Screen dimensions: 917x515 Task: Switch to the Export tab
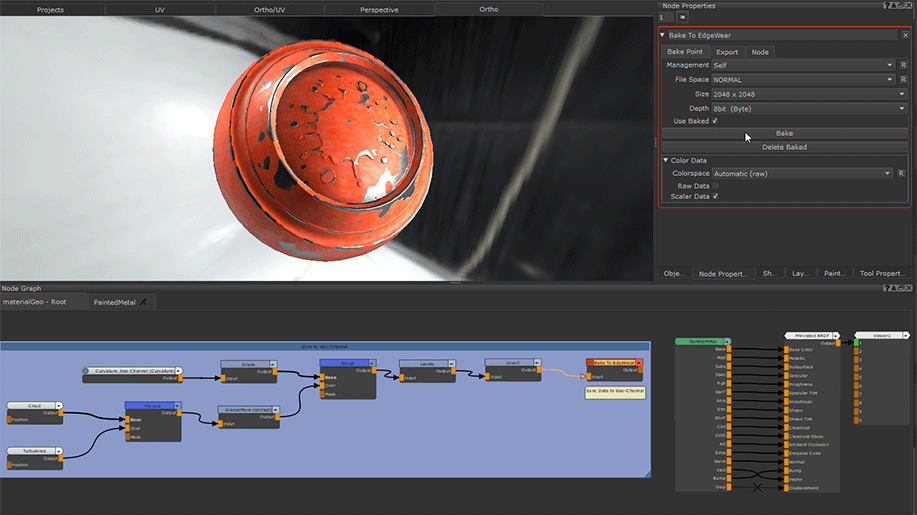[x=727, y=52]
